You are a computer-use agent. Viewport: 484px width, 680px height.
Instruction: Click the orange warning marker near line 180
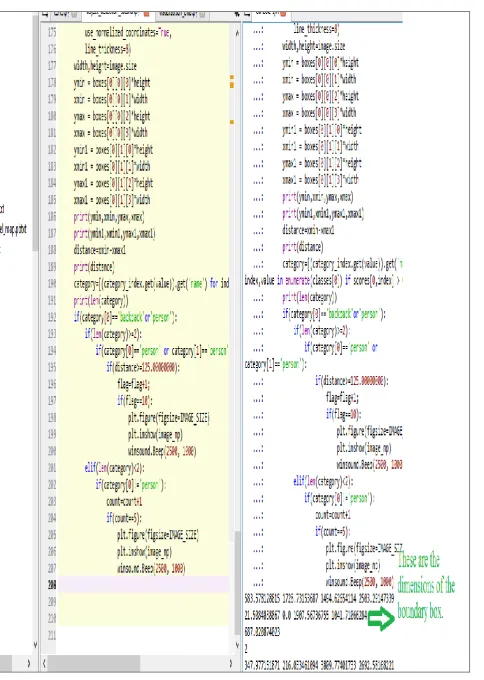coord(232,122)
